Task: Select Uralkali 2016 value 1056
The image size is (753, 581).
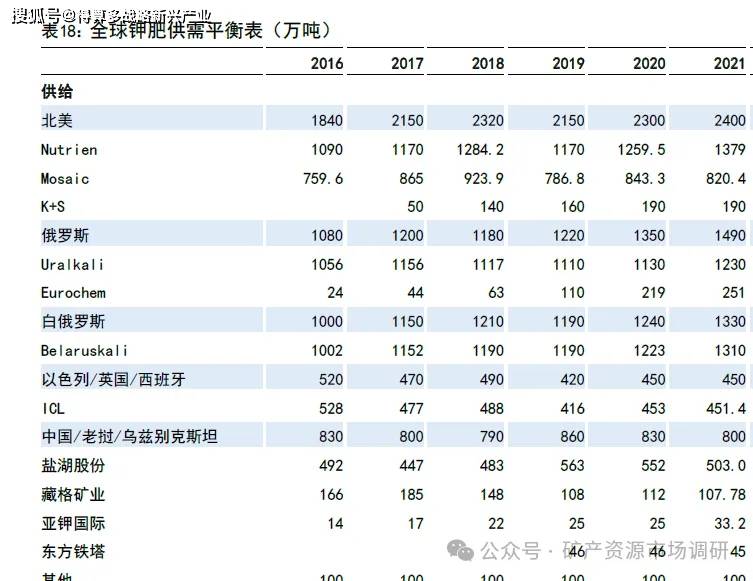Action: (327, 265)
